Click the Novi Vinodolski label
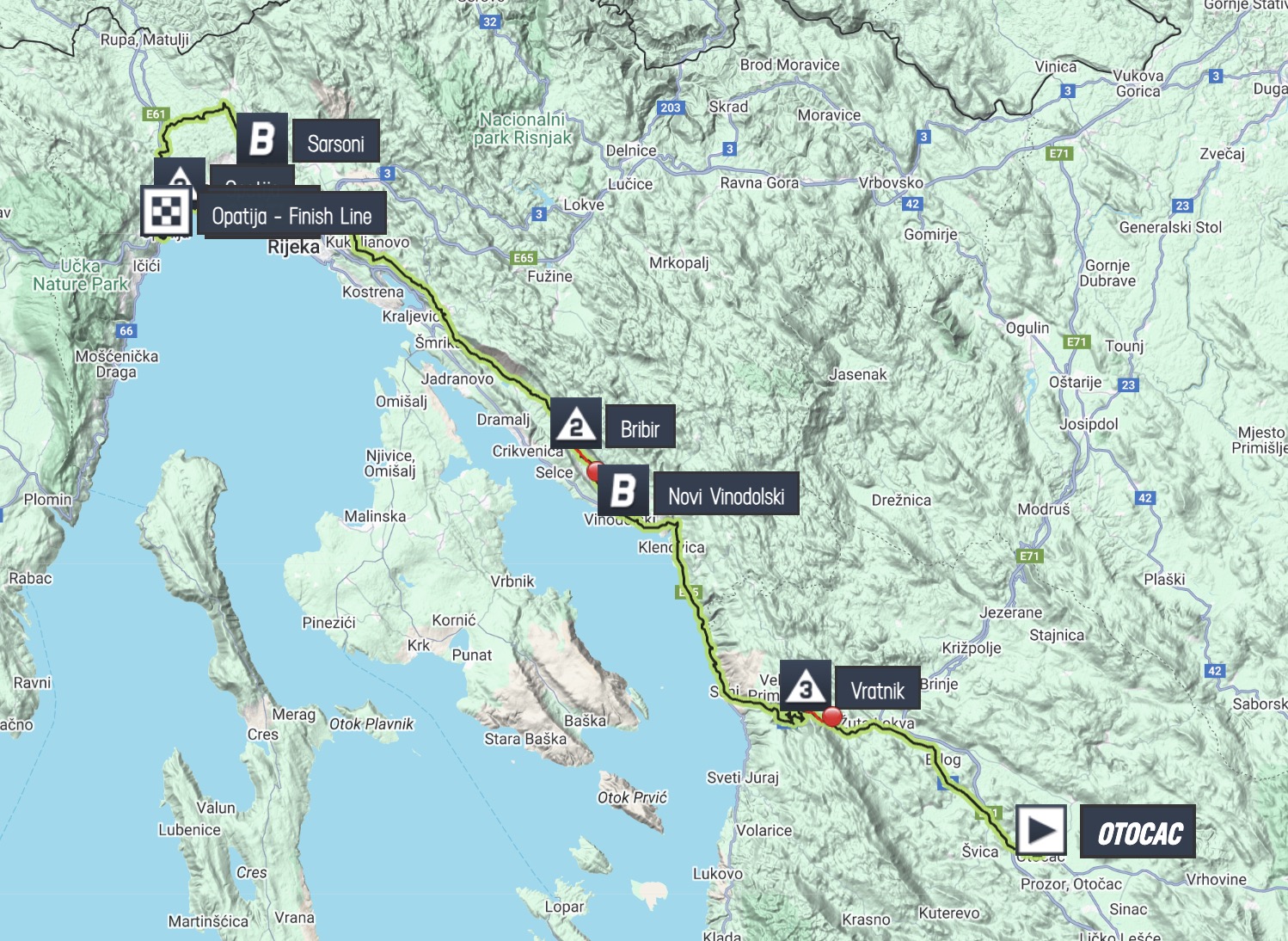The height and width of the screenshot is (941, 1288). click(727, 495)
